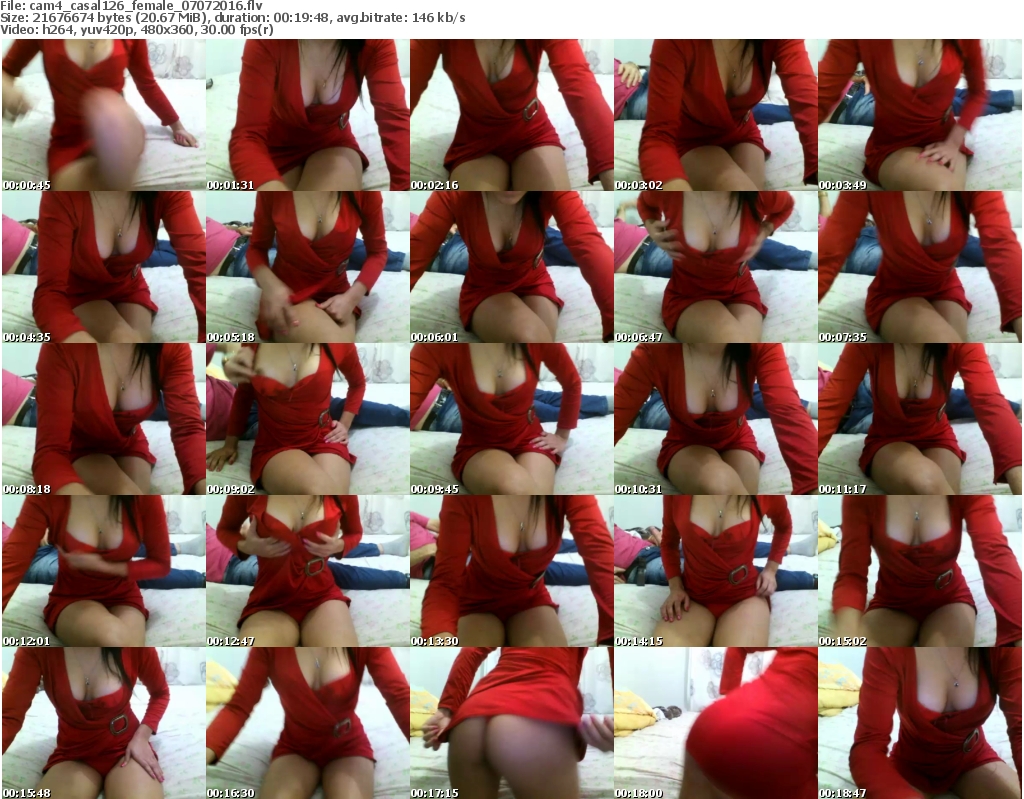Click the frame at 00:06:01

tap(512, 267)
